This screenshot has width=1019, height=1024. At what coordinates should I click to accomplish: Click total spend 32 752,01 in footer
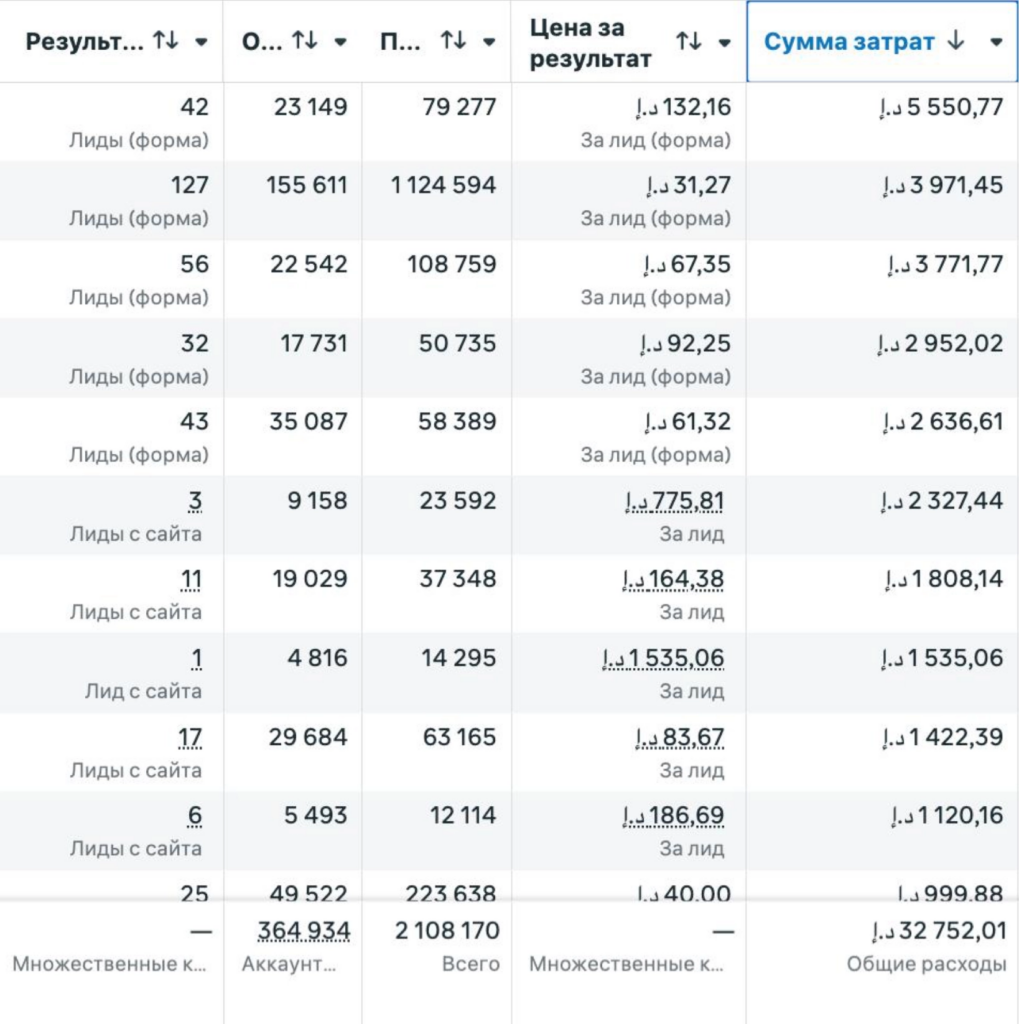tap(938, 931)
